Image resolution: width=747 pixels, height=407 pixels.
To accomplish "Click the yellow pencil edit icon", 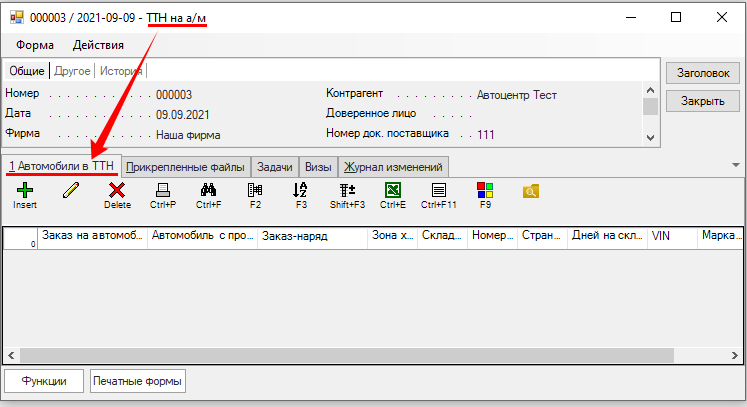I will [70, 190].
